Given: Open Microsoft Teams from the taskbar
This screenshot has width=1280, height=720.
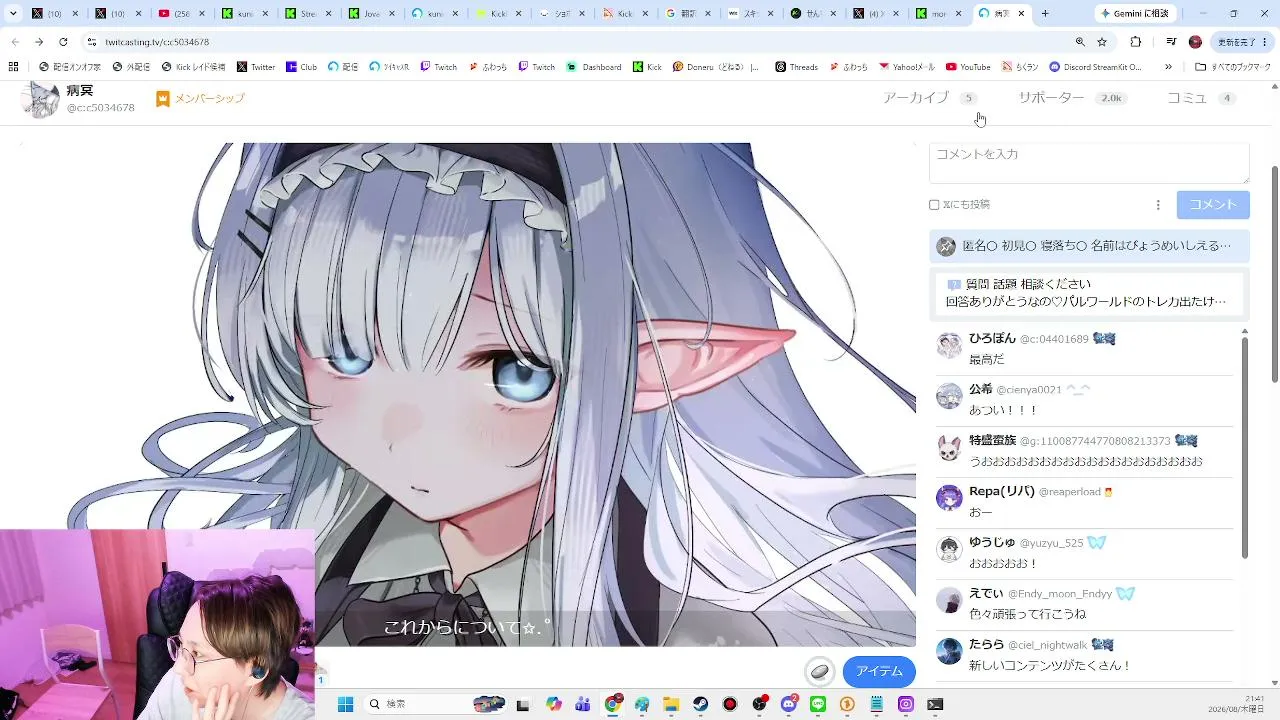Looking at the screenshot, I should tap(582, 704).
